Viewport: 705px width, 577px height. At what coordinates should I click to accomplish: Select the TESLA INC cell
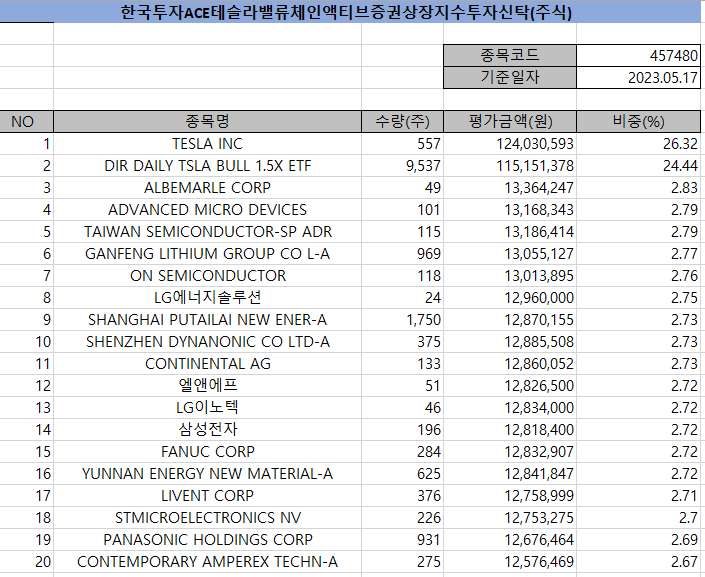click(x=207, y=144)
